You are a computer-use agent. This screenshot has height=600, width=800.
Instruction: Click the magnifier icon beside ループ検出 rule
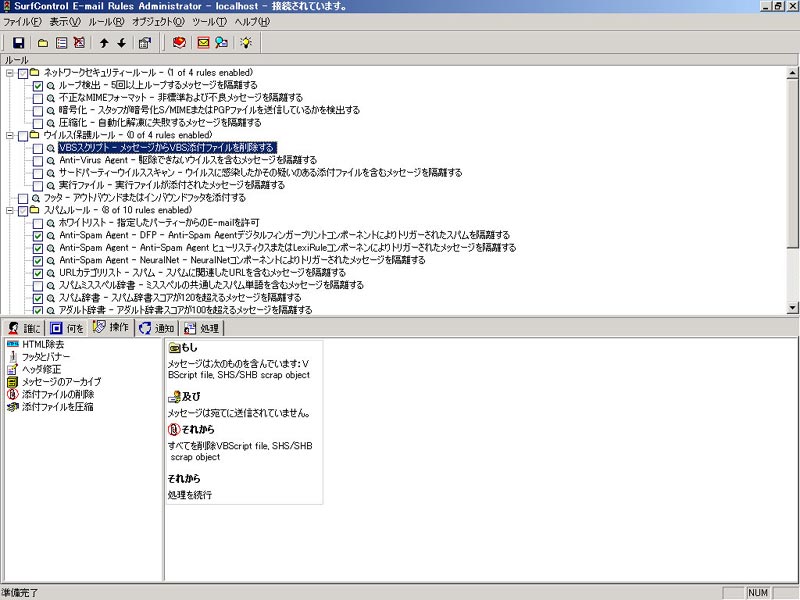(x=51, y=86)
